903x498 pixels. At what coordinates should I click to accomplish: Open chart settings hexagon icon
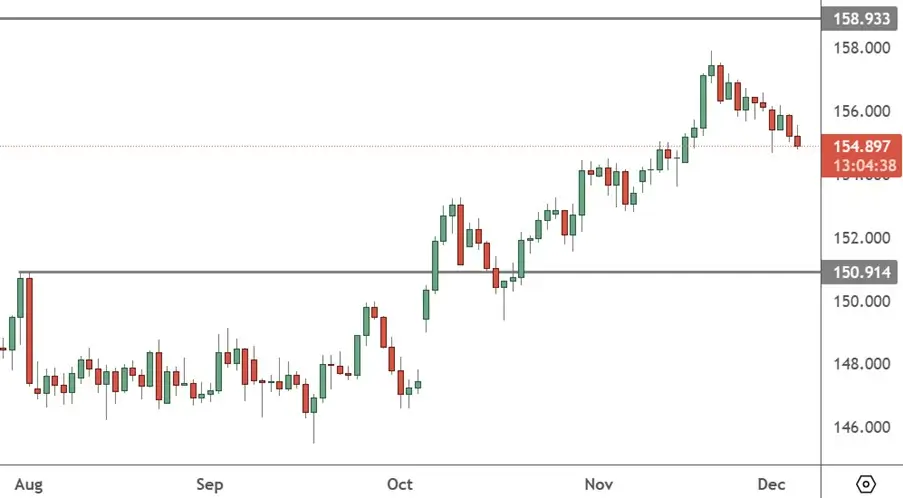pyautogui.click(x=866, y=484)
